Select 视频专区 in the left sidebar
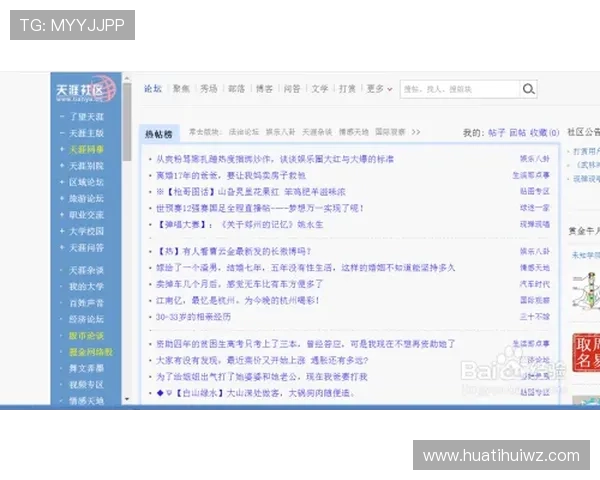The height and width of the screenshot is (480, 600). (x=86, y=385)
